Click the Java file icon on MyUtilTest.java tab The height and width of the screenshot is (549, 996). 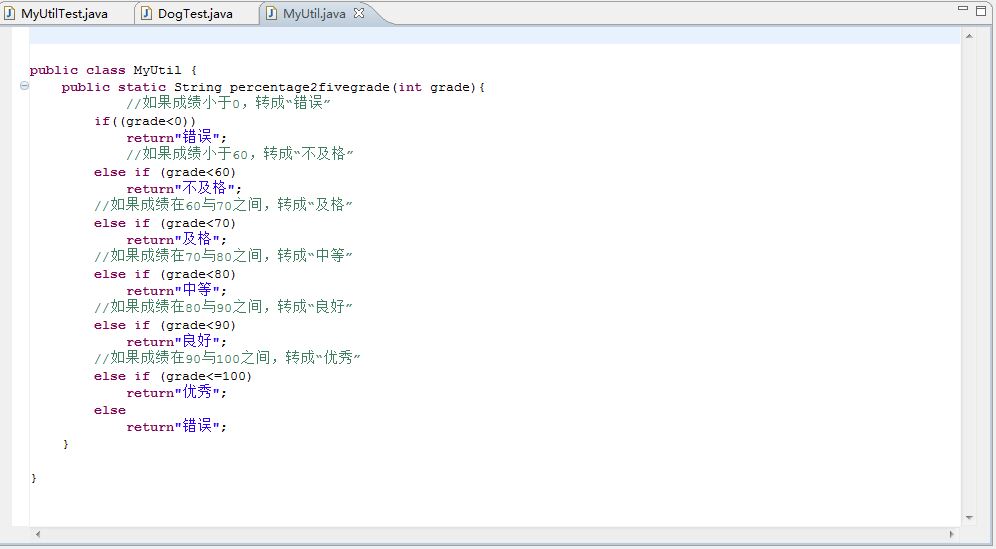(10, 13)
